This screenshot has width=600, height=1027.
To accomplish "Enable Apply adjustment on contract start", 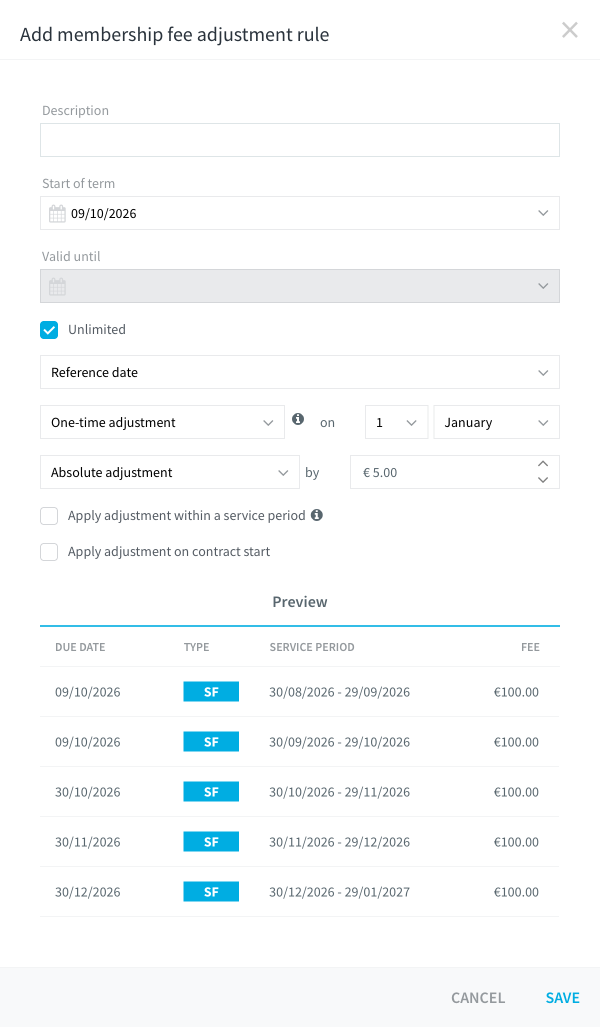I will point(49,552).
